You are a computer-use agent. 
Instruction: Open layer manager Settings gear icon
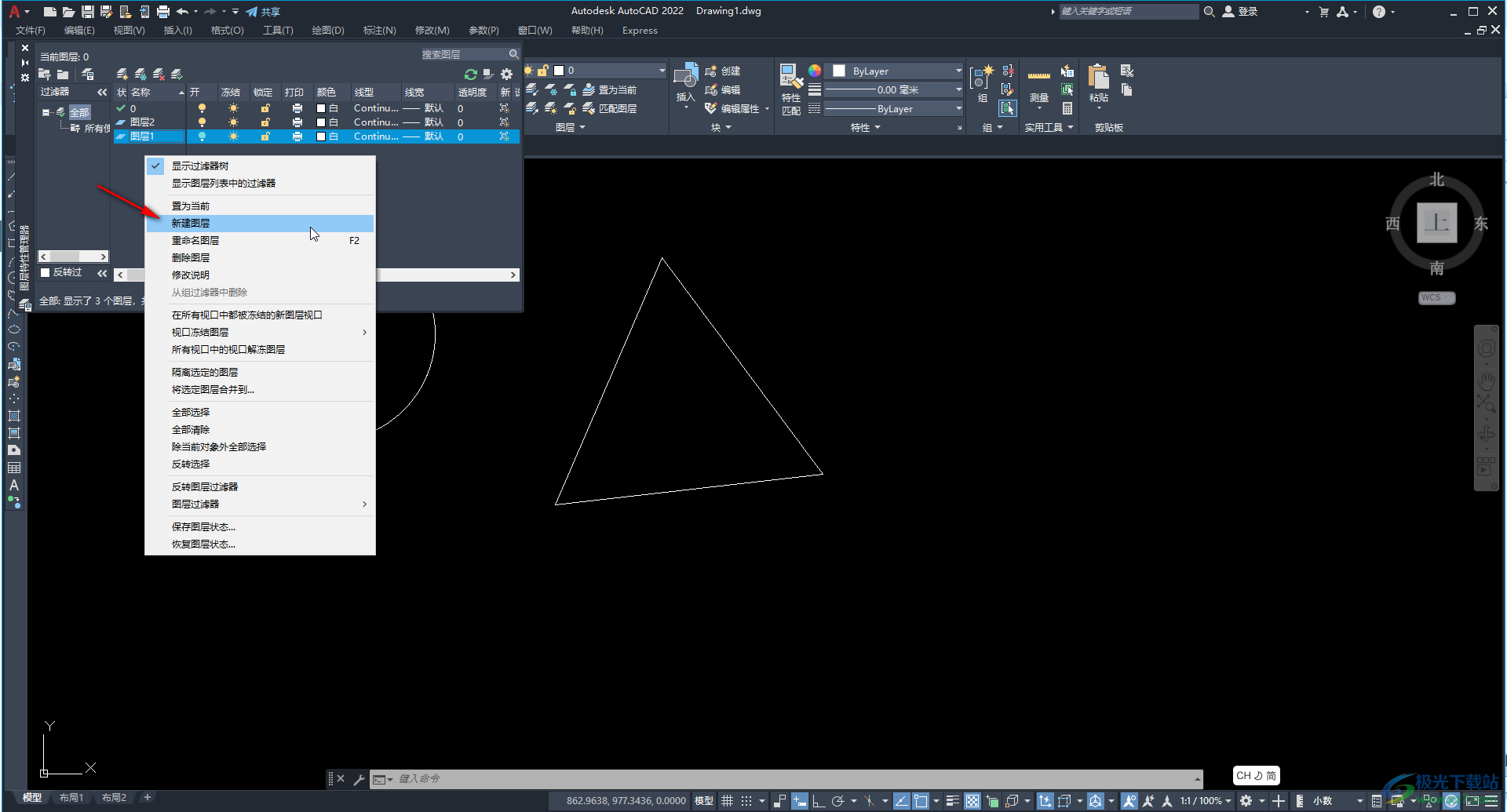click(507, 74)
